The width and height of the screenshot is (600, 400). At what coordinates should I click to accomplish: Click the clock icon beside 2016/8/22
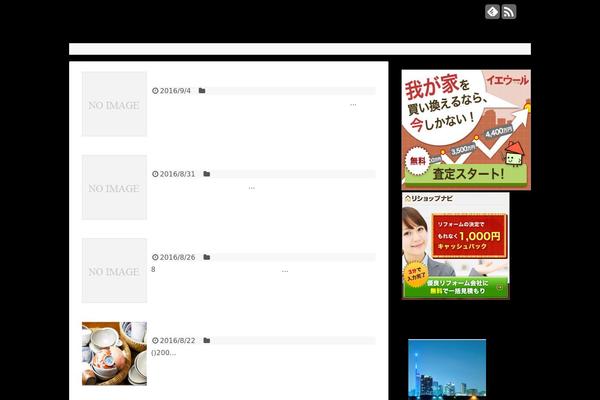pyautogui.click(x=155, y=341)
